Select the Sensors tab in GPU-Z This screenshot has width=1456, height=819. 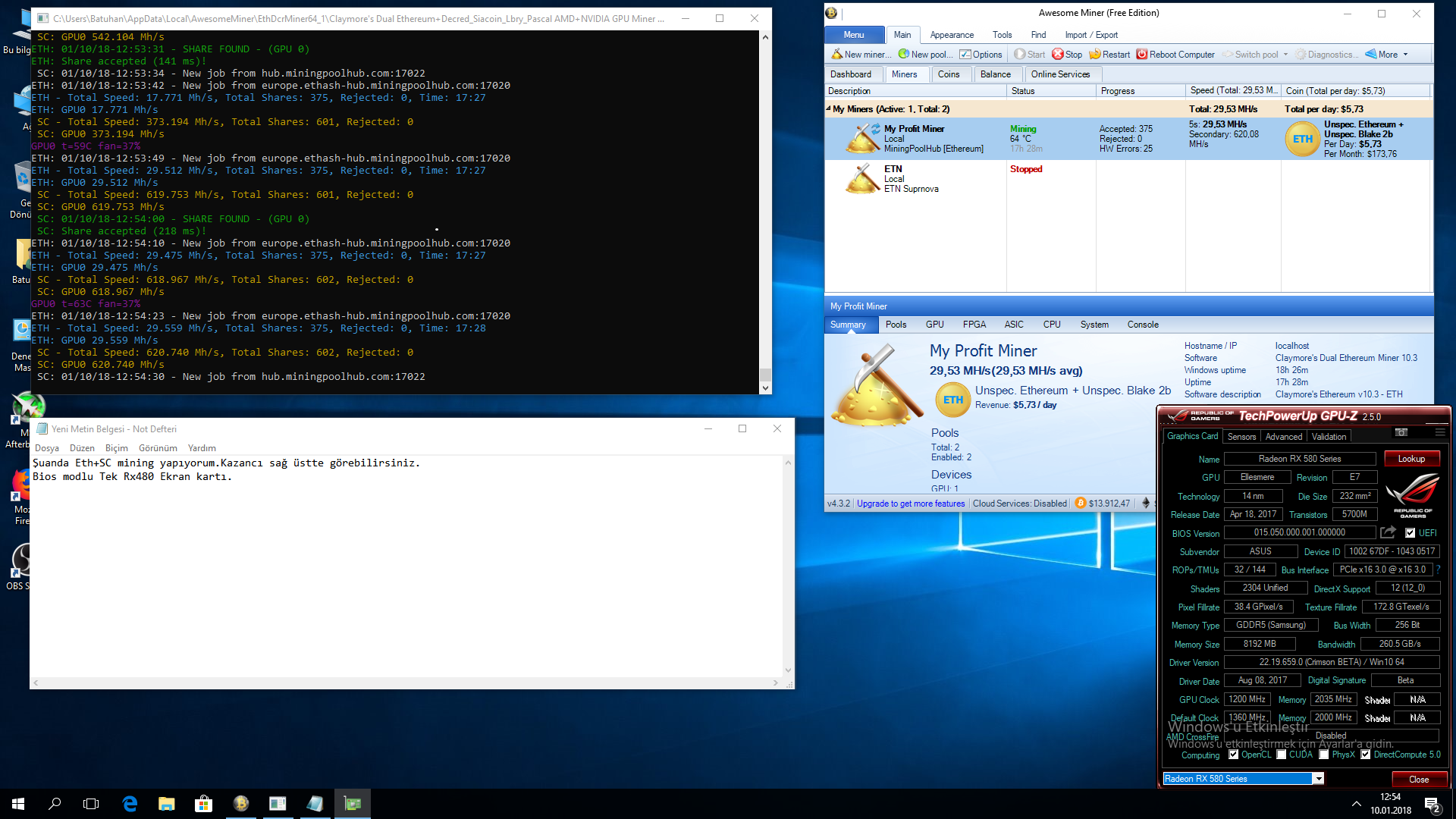(1242, 436)
